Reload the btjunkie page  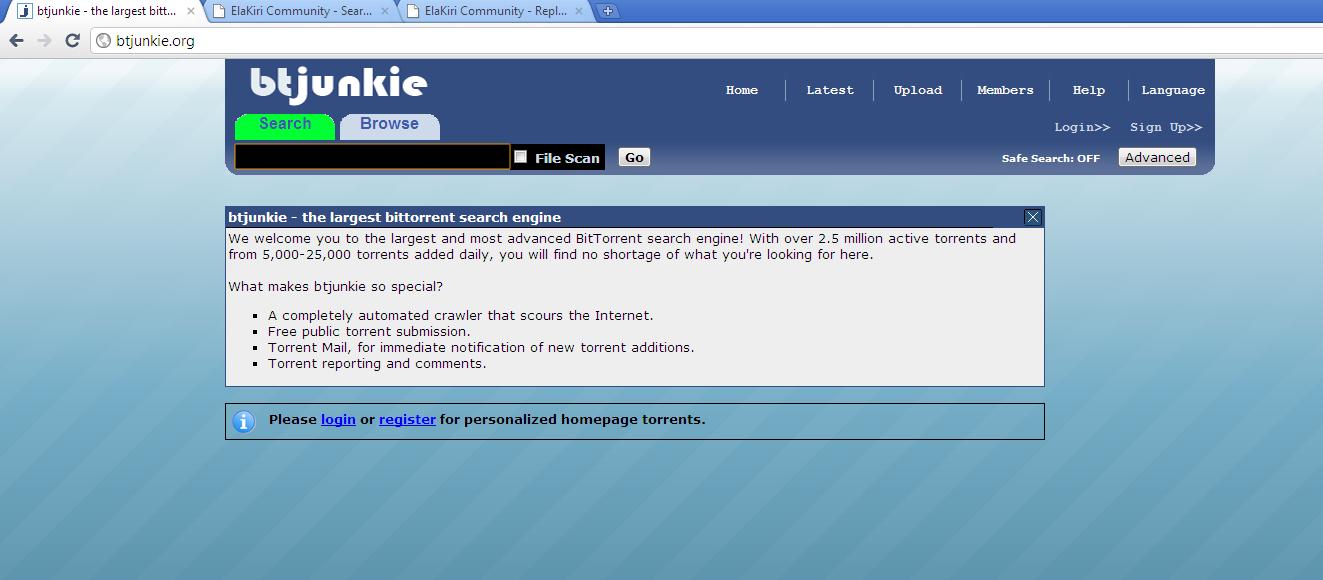tap(72, 41)
